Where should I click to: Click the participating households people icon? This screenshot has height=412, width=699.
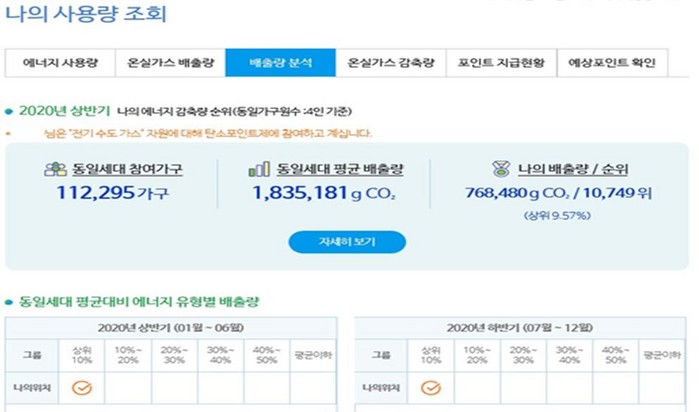pos(54,170)
